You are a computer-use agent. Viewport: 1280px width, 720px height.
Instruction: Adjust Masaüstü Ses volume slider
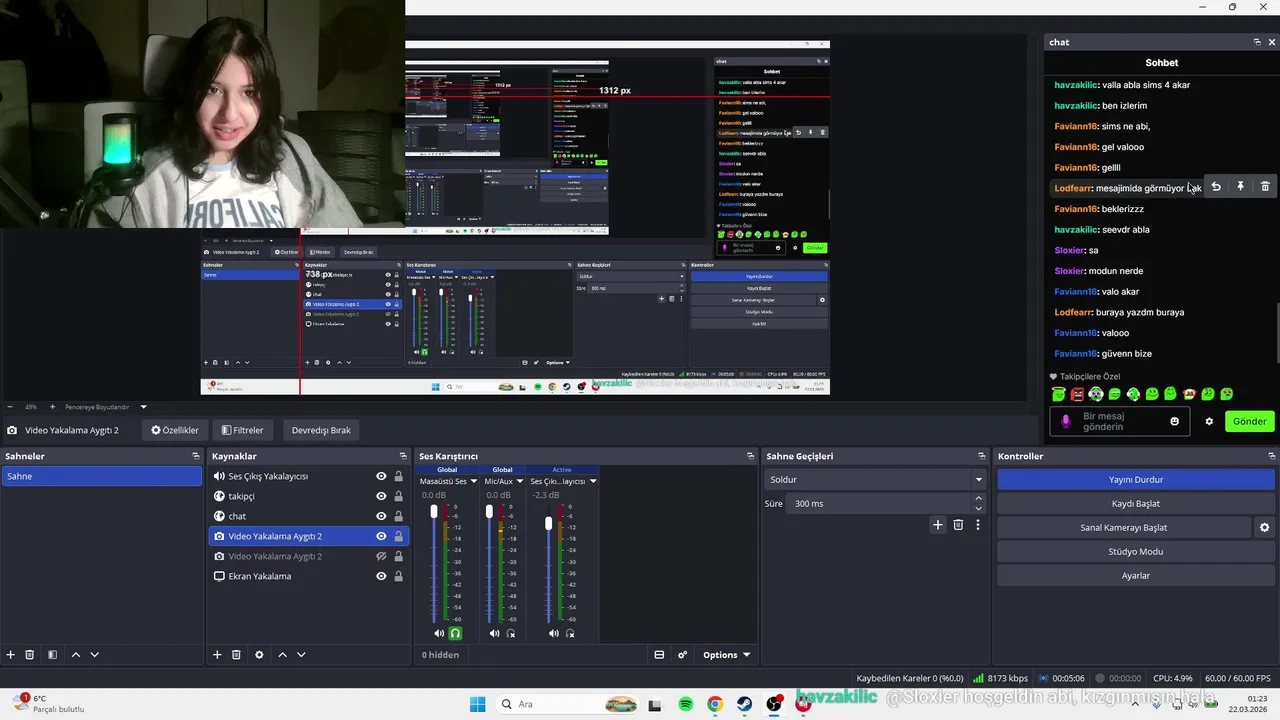click(434, 511)
